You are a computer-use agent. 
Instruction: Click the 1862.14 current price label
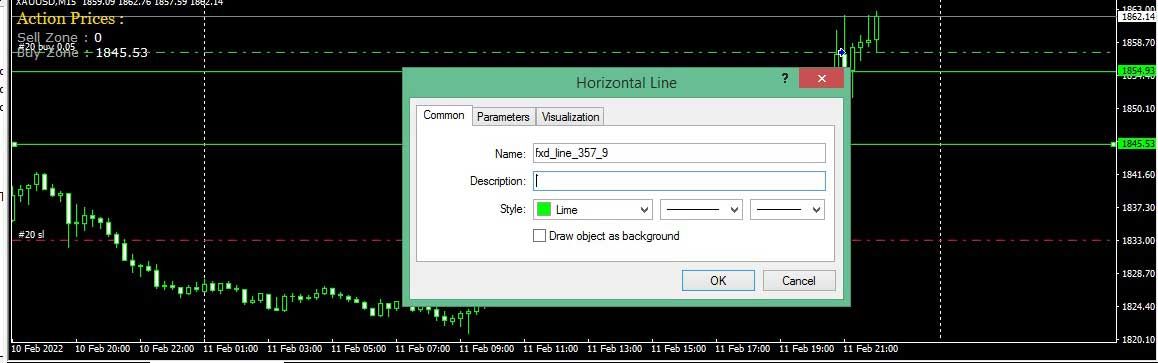1137,16
